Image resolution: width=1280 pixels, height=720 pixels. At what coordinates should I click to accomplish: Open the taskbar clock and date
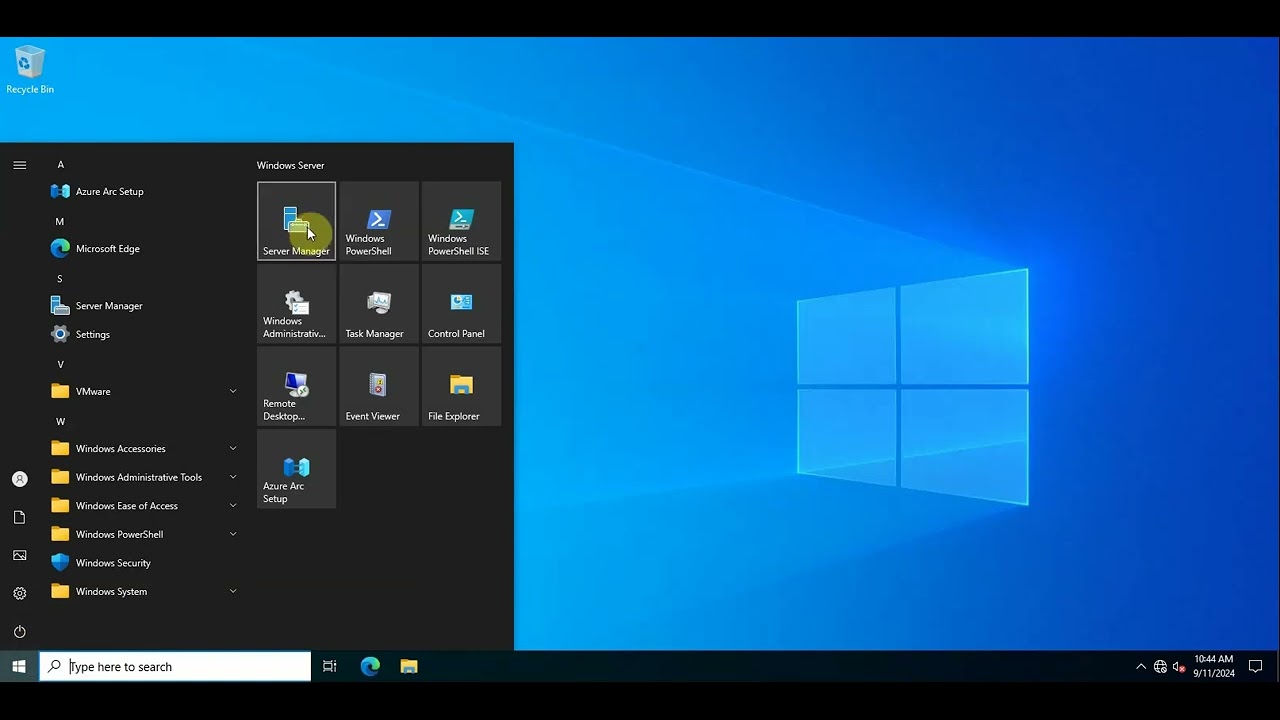point(1213,666)
